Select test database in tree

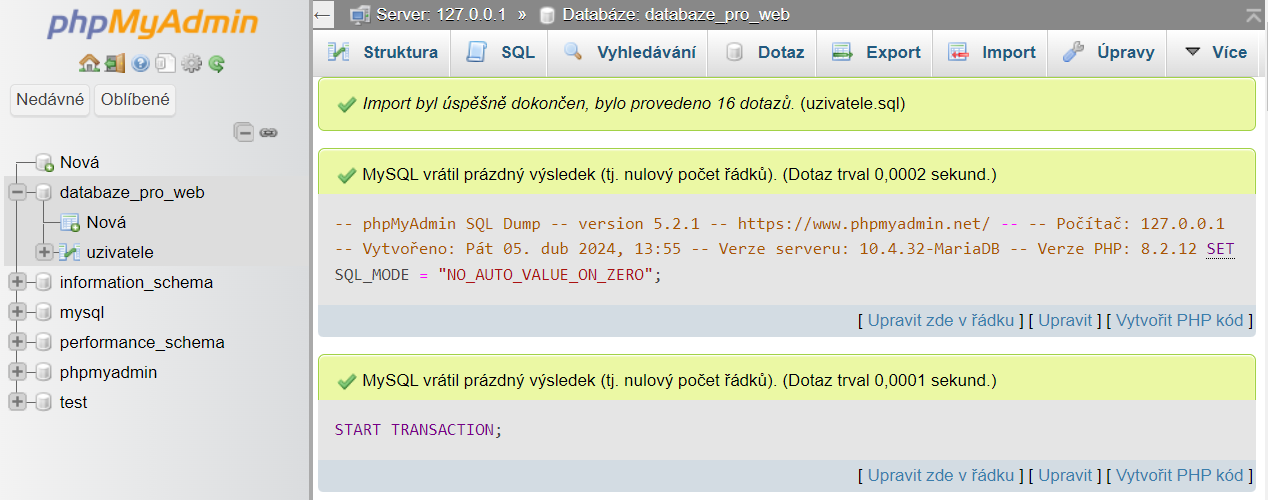[x=73, y=402]
